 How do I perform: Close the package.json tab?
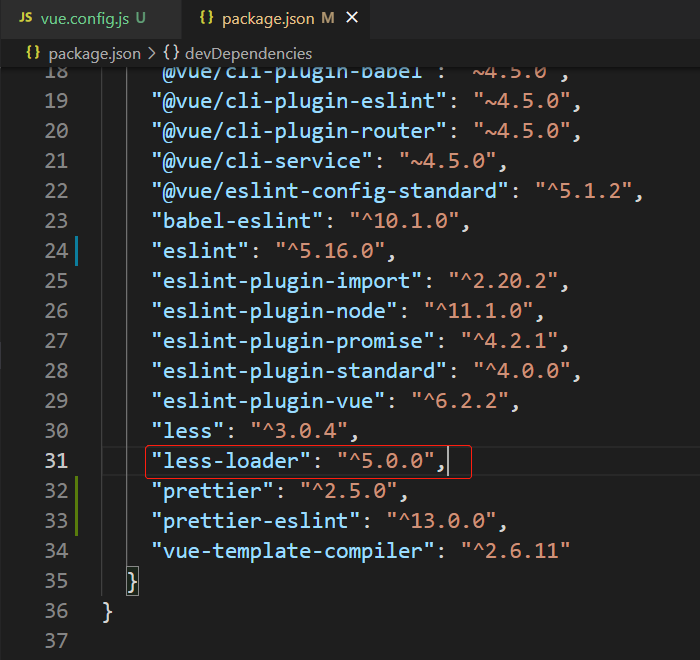coord(353,19)
